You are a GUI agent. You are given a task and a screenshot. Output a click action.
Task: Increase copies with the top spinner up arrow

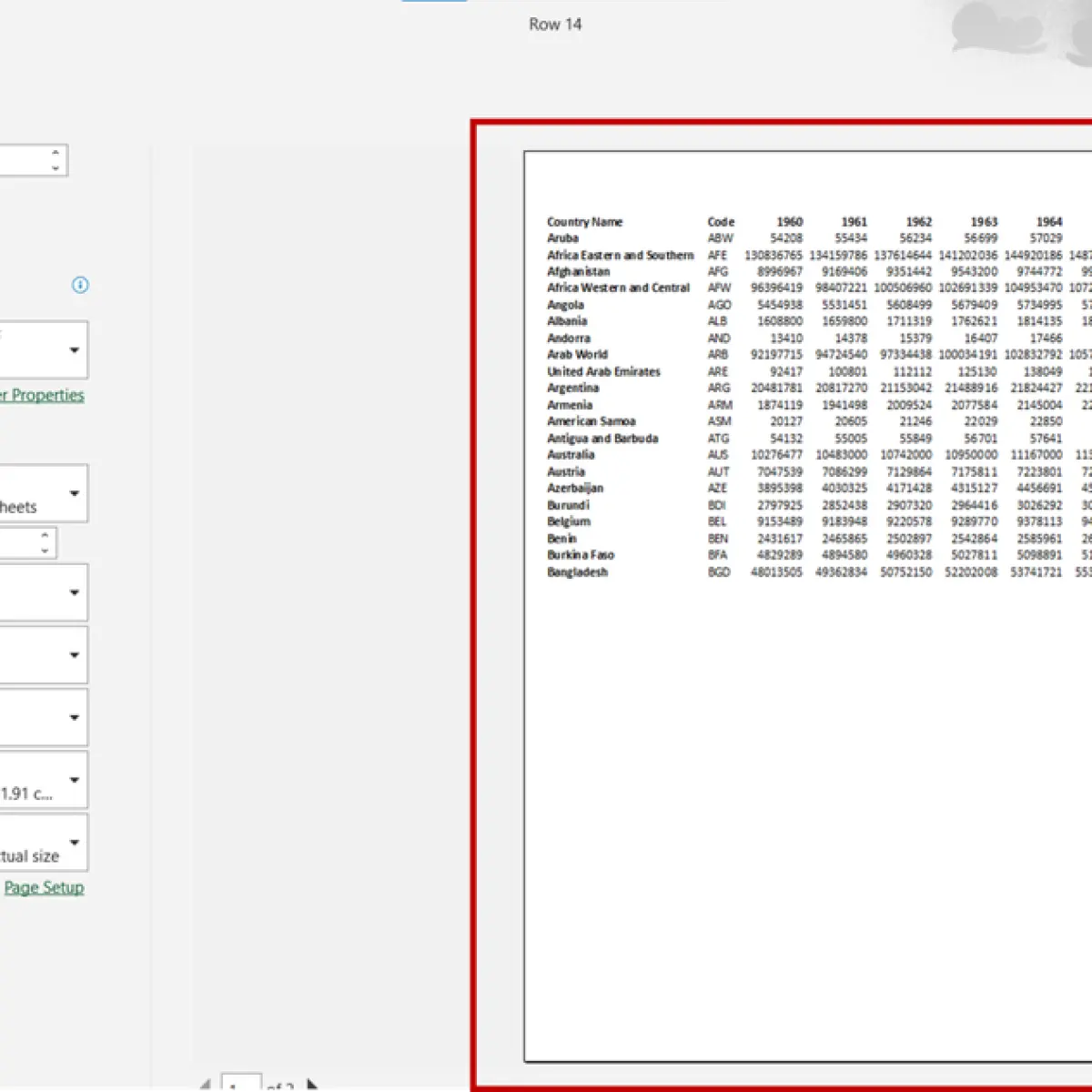tap(56, 153)
